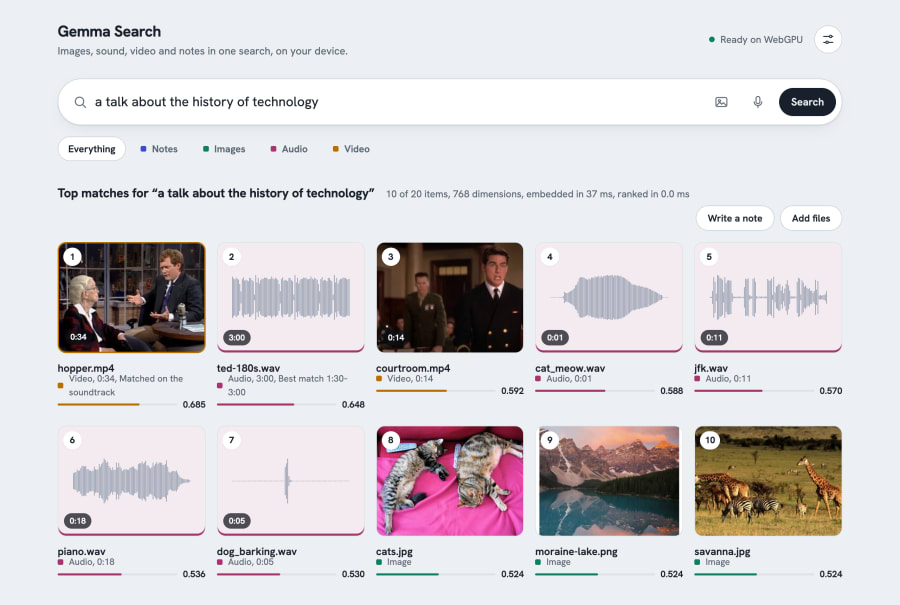Viewport: 900px width, 605px height.
Task: Click the courtroom.mp4 file name
Action: pyautogui.click(x=413, y=368)
